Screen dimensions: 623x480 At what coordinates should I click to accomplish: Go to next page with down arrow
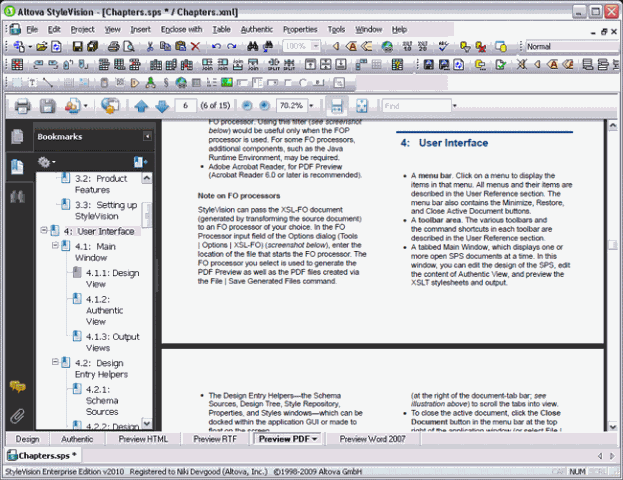[x=162, y=106]
